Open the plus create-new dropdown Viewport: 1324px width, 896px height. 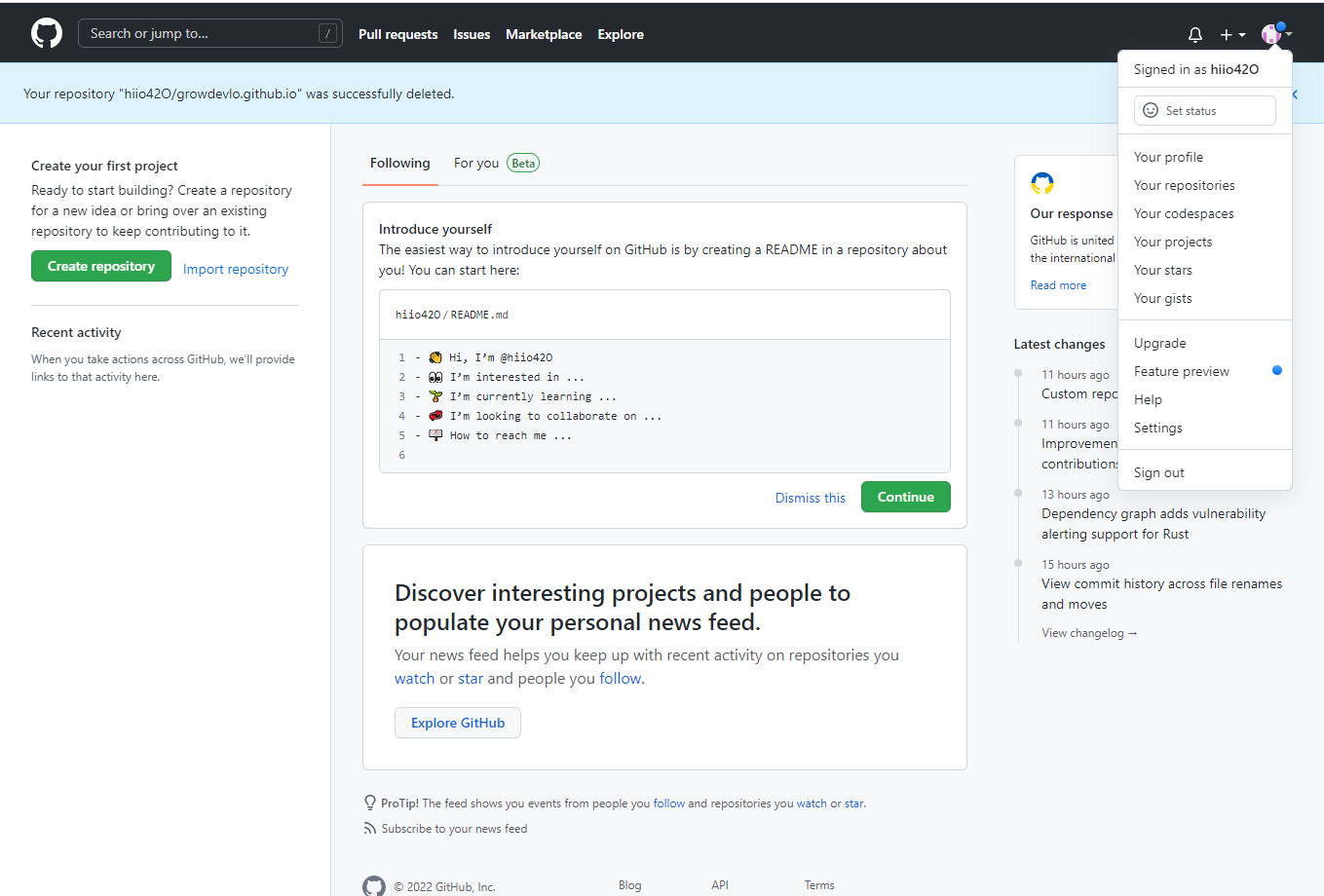click(1232, 34)
